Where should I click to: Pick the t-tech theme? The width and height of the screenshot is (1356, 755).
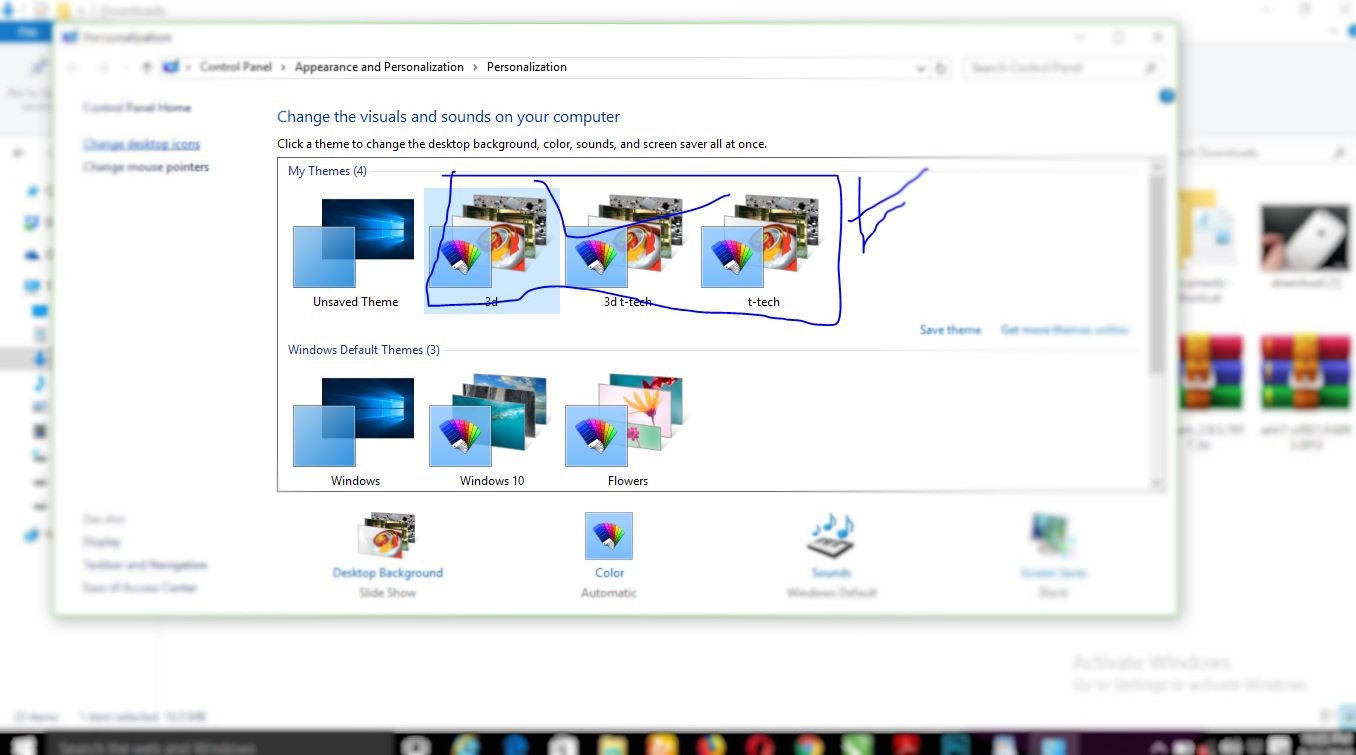pyautogui.click(x=763, y=252)
